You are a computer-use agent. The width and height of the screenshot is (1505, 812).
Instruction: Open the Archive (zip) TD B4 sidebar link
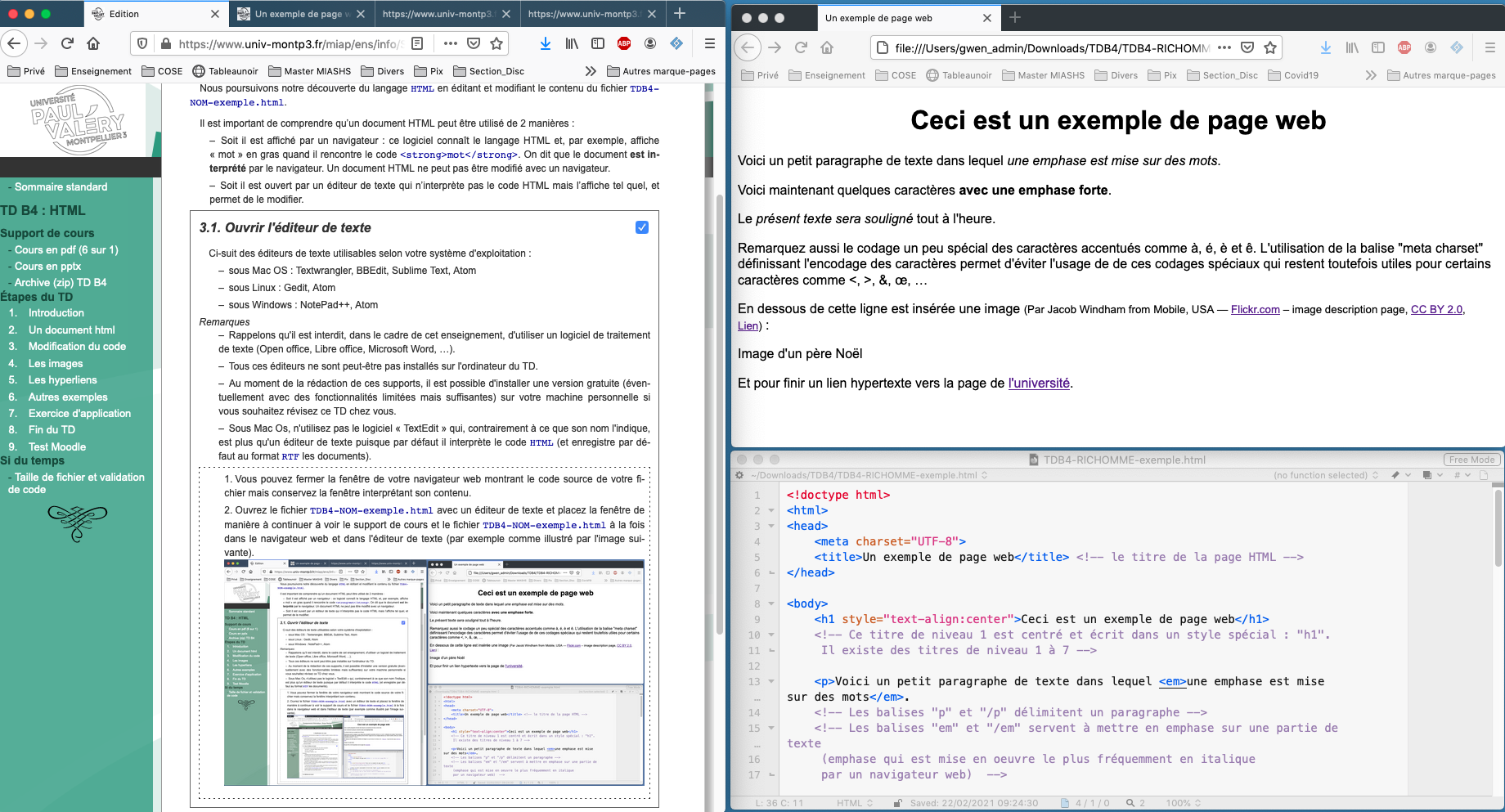point(61,282)
